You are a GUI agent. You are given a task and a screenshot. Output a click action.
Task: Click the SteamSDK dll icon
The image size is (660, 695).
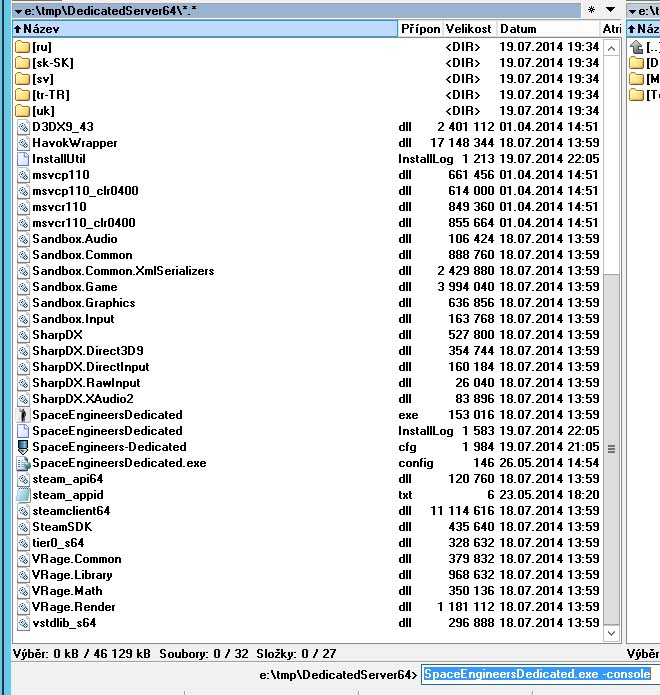click(23, 527)
